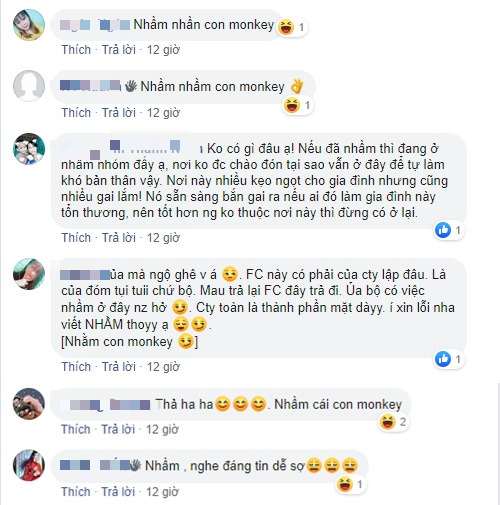The height and width of the screenshot is (505, 500).
Task: Like the first 'Nhầm nhằn con monkey' comment
Action: 76,50
